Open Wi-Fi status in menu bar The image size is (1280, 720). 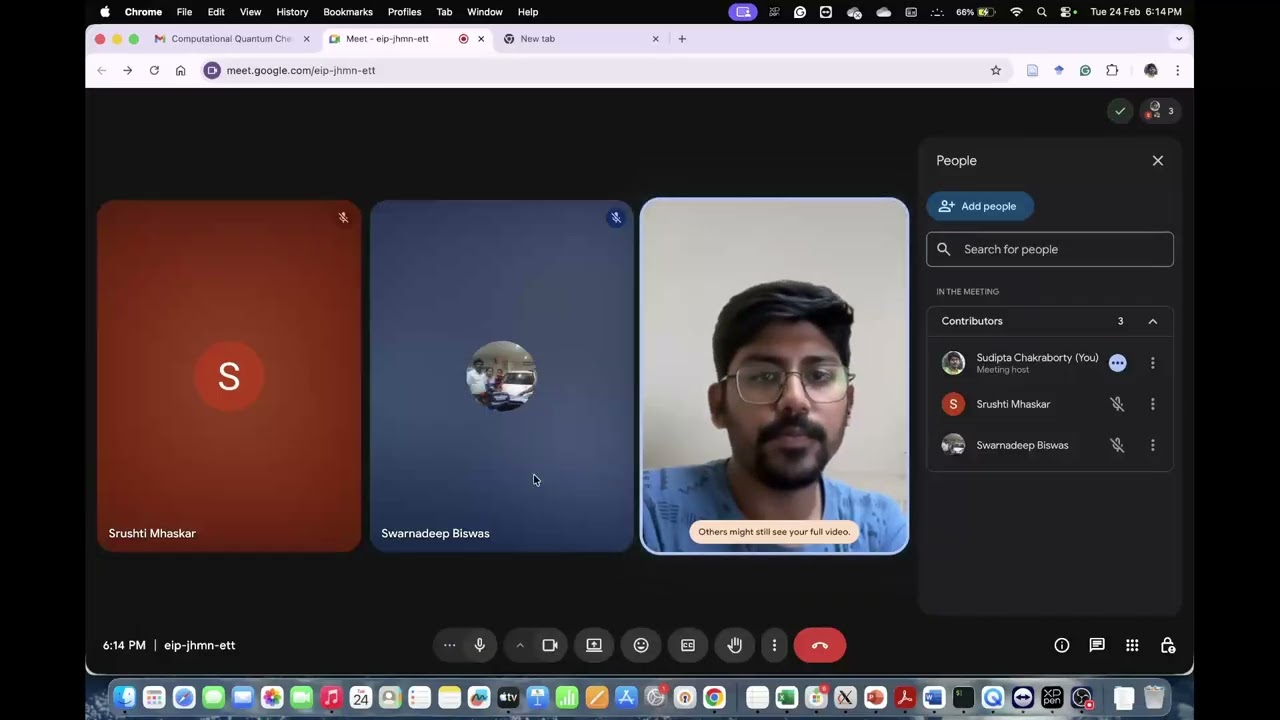point(1016,12)
